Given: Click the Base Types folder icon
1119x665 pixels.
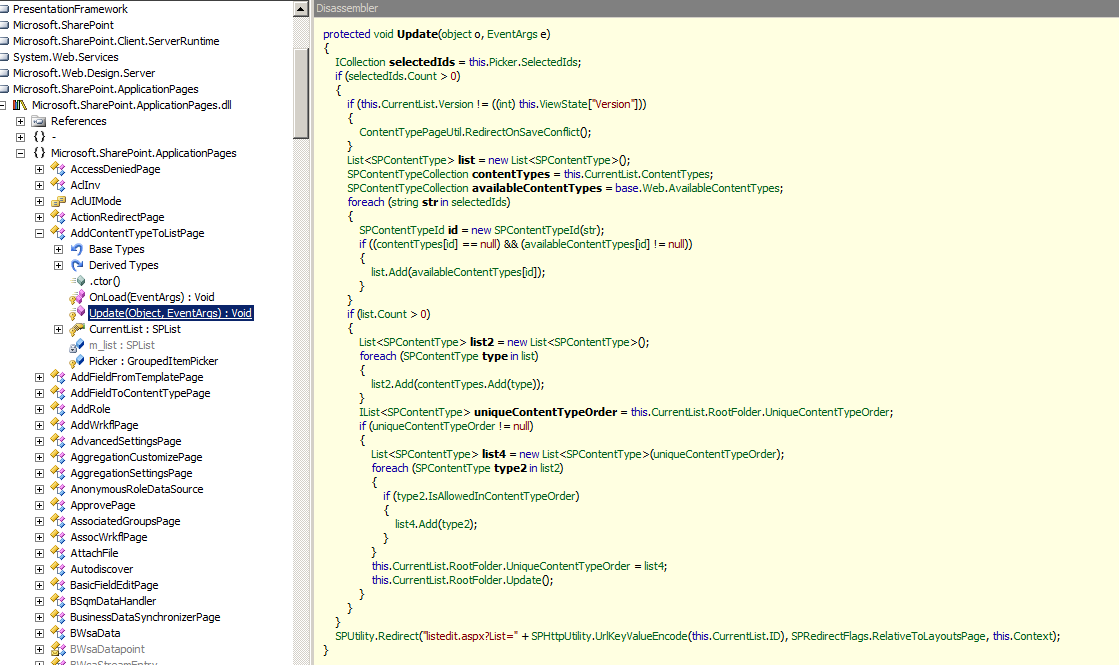Looking at the screenshot, I should pos(77,249).
